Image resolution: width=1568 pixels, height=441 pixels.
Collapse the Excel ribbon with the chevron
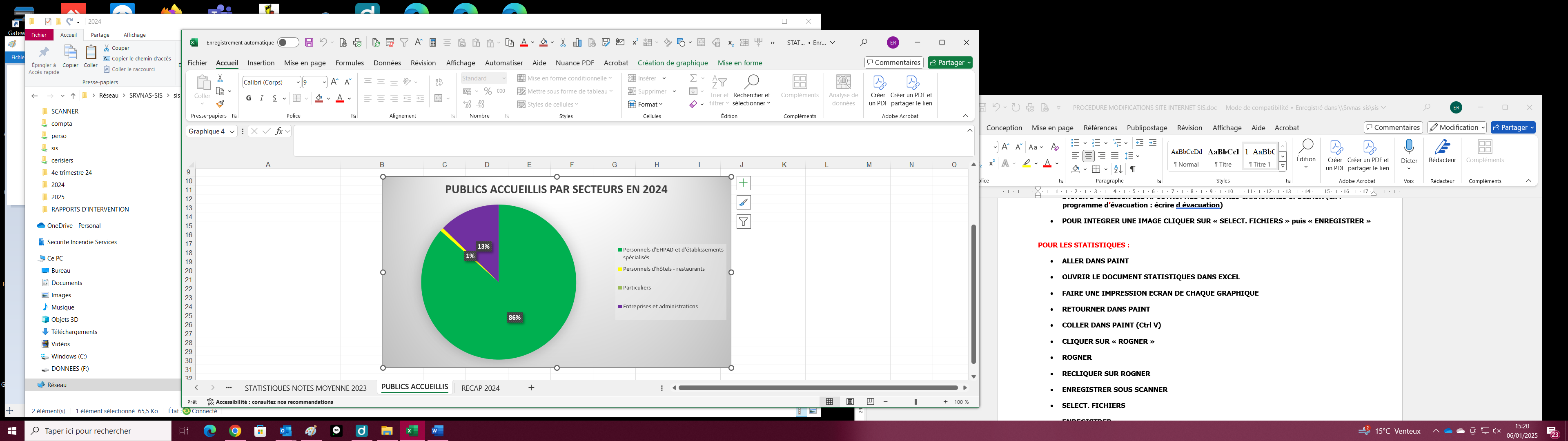(965, 116)
